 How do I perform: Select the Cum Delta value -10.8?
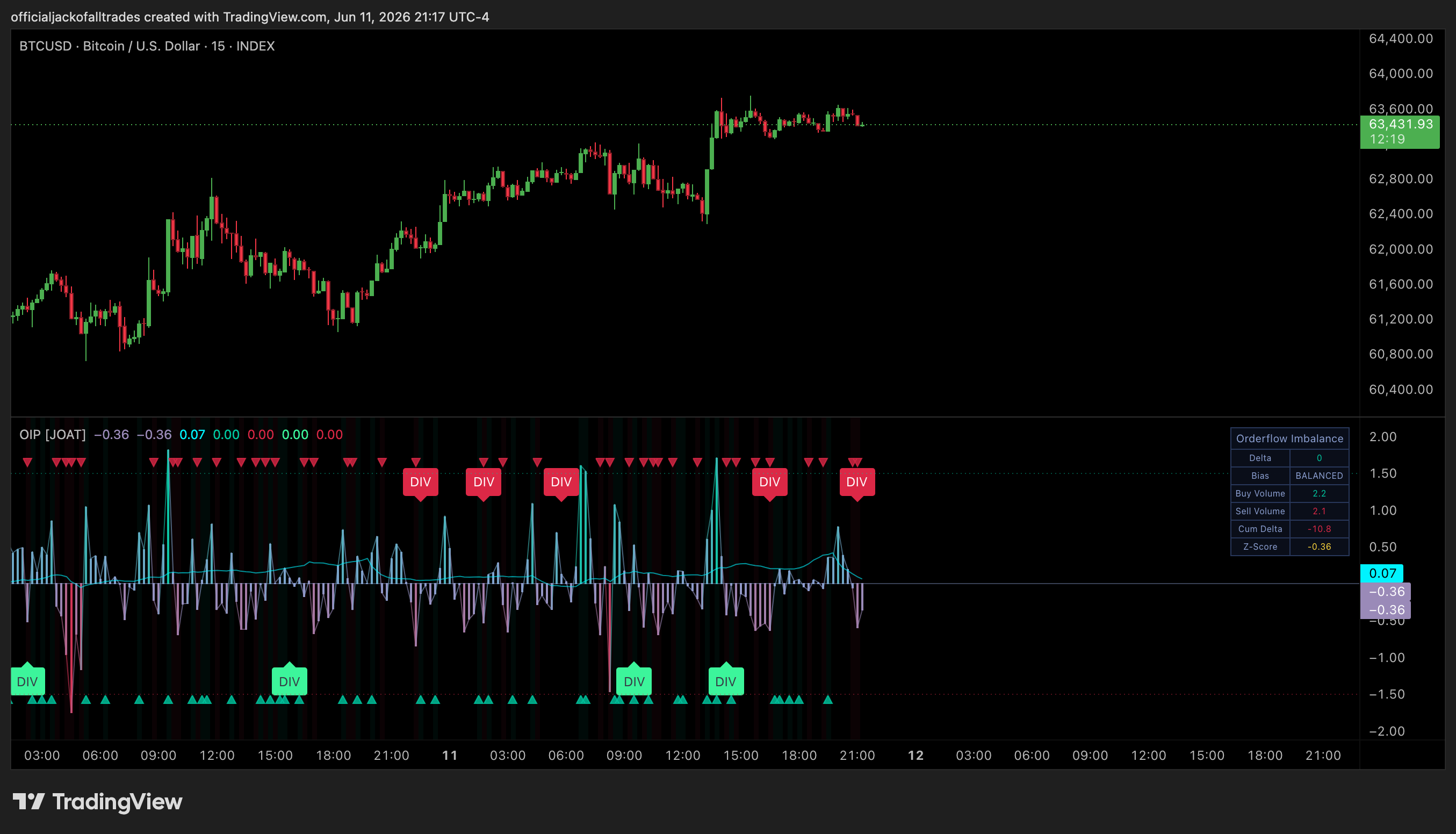point(1319,529)
